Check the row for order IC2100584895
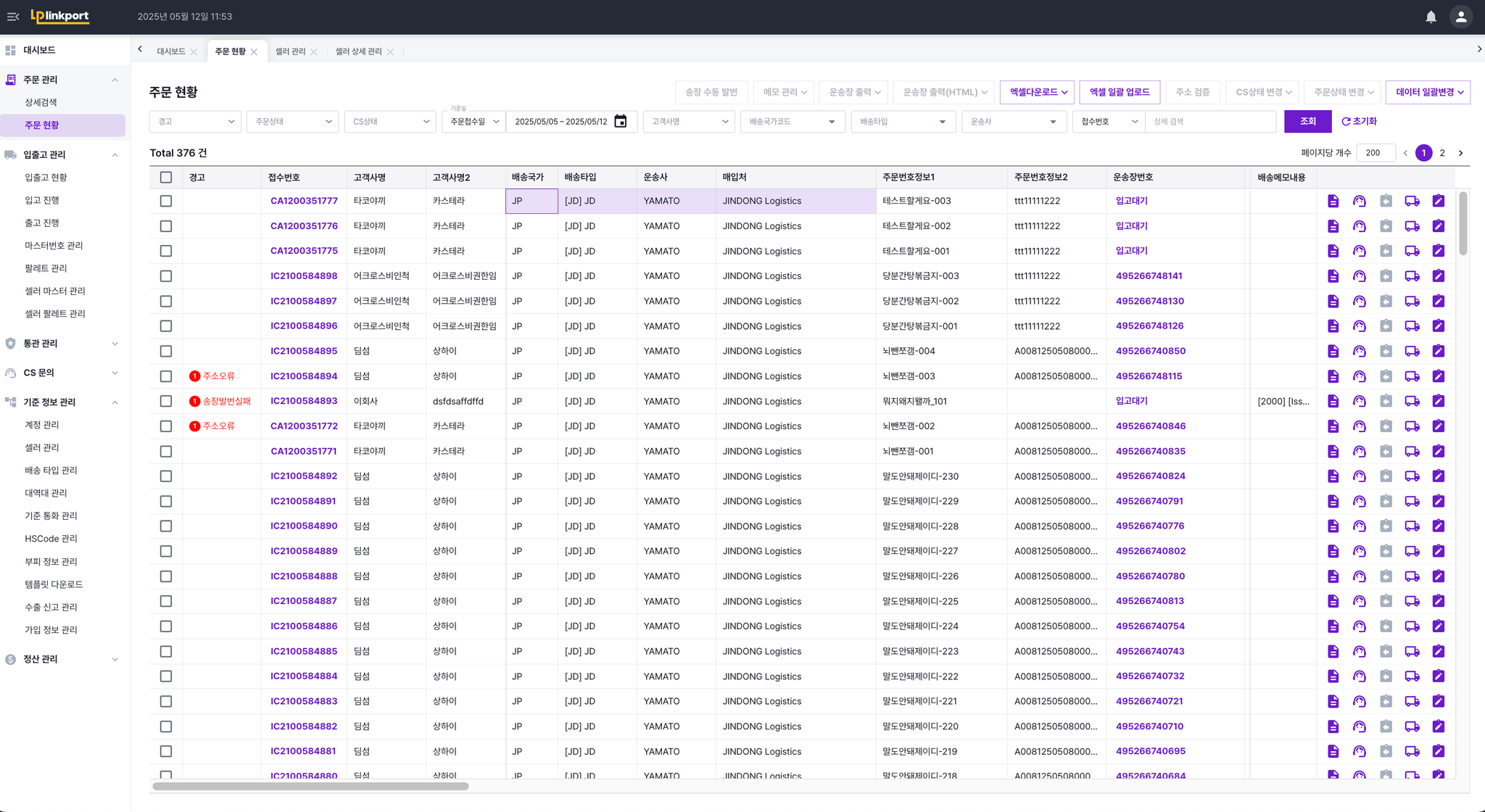 166,351
